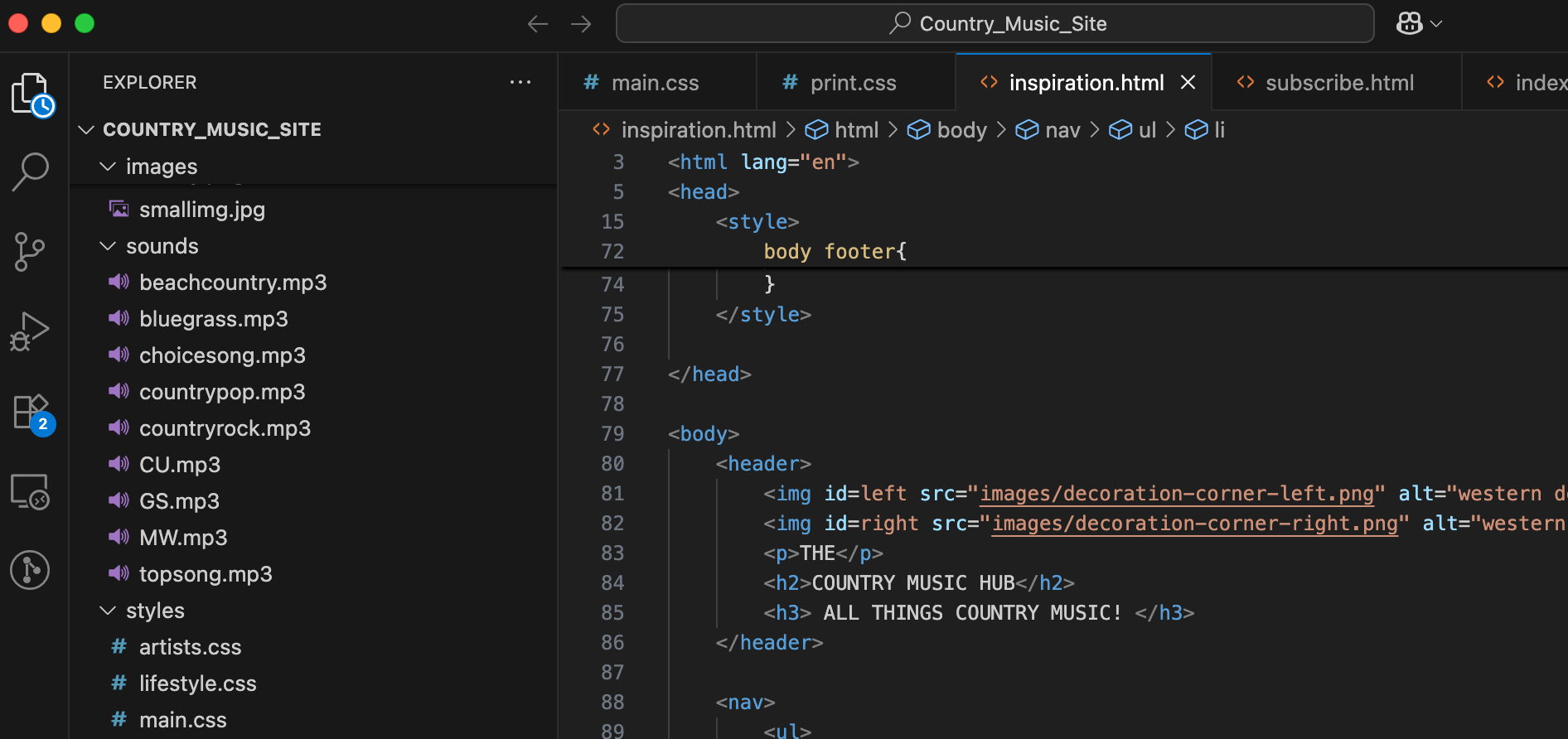This screenshot has height=739, width=1568.
Task: Switch to the main.css tab
Action: (x=655, y=83)
